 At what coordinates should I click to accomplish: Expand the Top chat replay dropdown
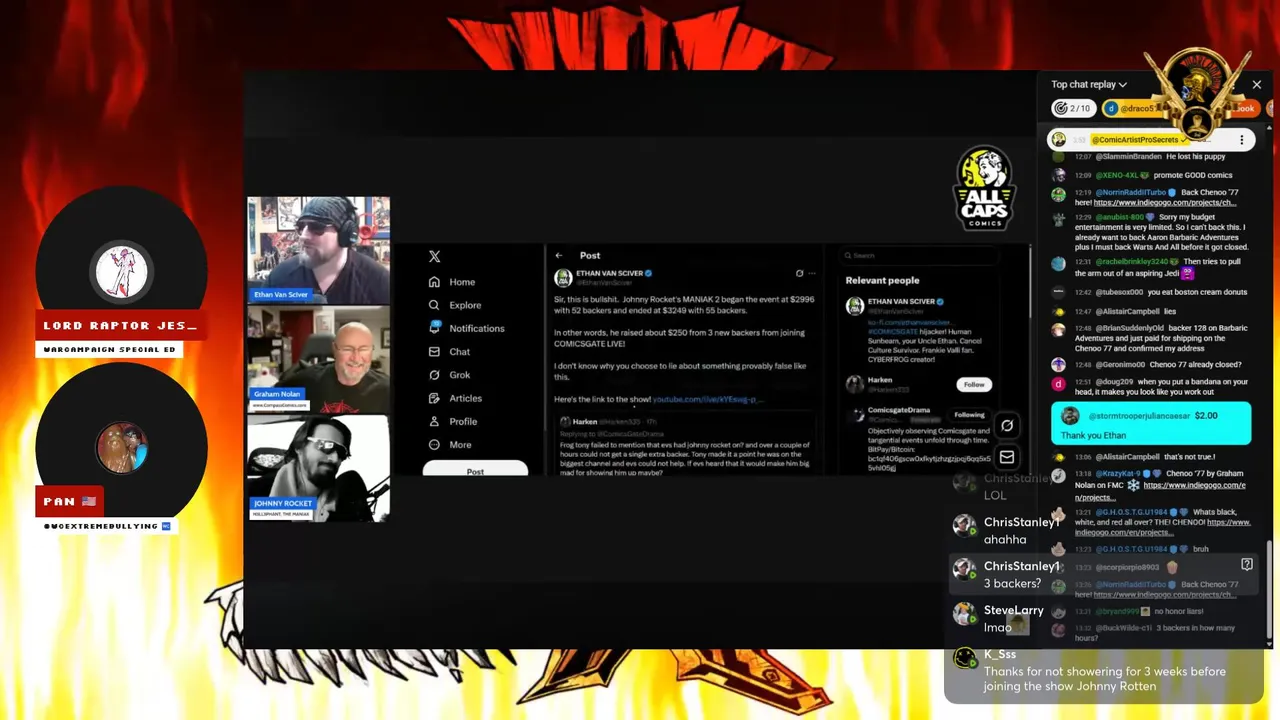tap(1089, 85)
